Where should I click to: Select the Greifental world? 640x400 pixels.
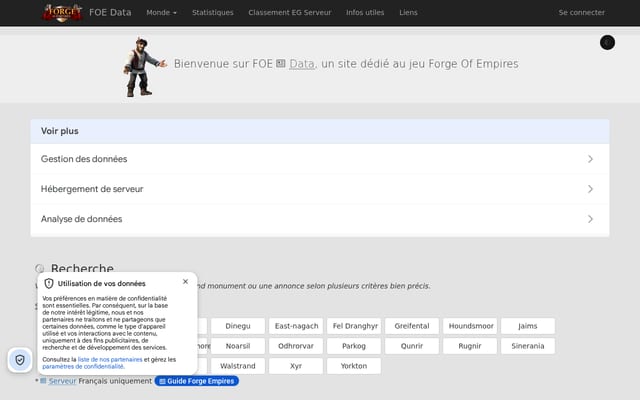tap(412, 326)
